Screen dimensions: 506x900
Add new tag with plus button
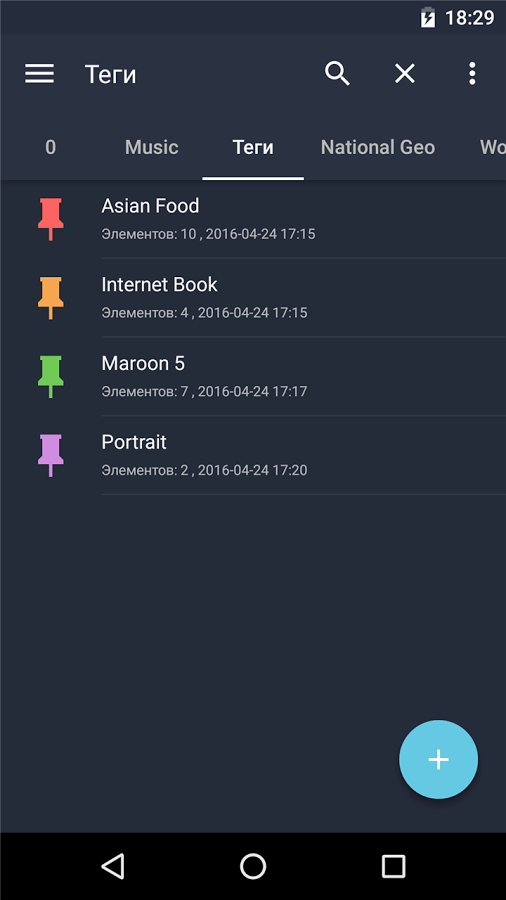tap(438, 759)
